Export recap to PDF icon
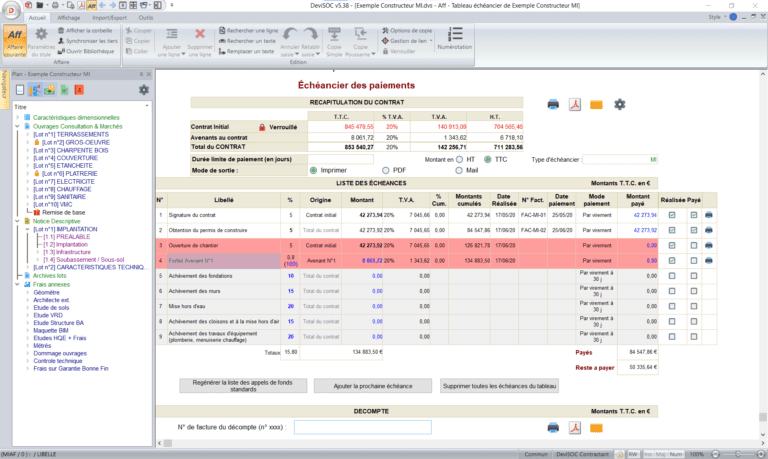Image resolution: width=768 pixels, height=459 pixels. (575, 104)
